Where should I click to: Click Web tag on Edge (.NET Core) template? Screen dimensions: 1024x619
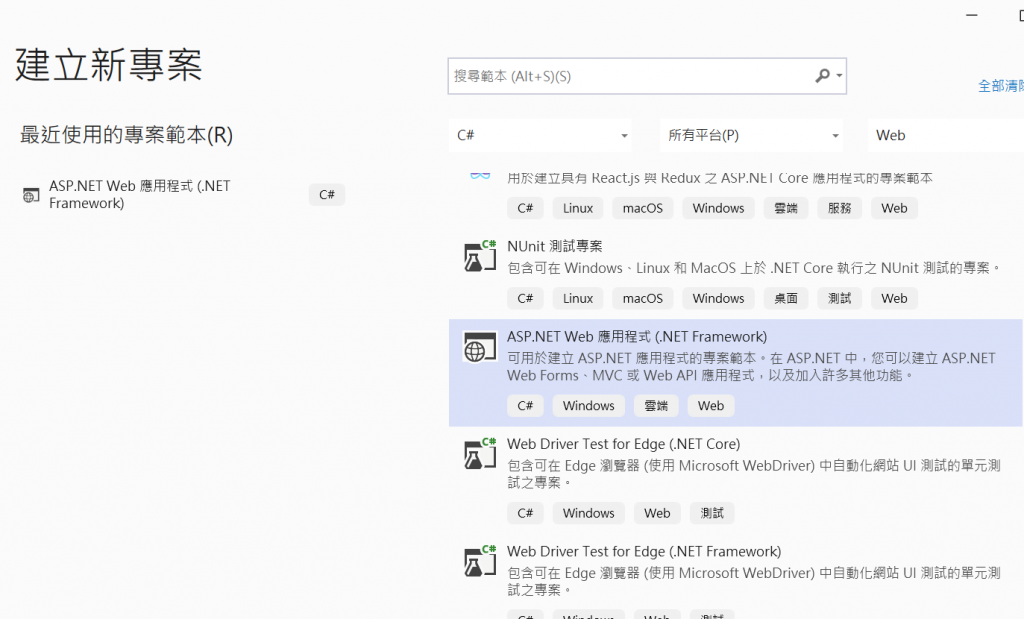coord(657,513)
